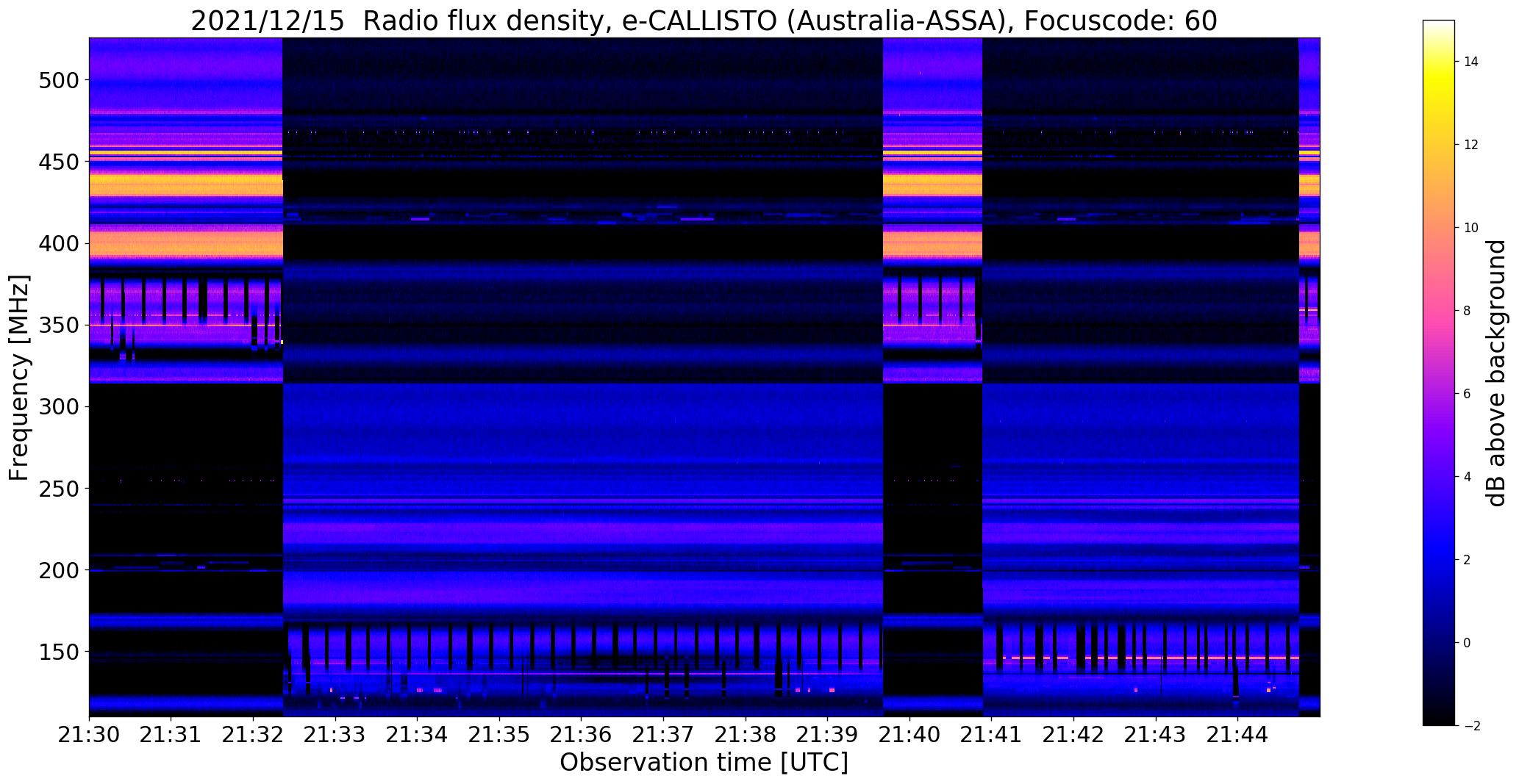Click the colorbar 12 tick label
Image resolution: width=1519 pixels, height=784 pixels.
click(x=1470, y=145)
